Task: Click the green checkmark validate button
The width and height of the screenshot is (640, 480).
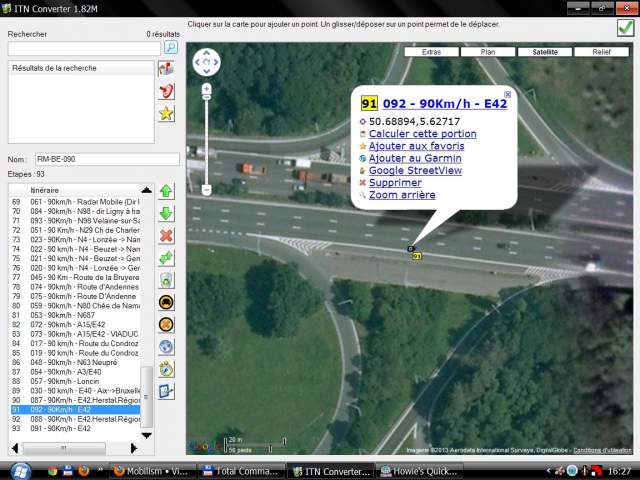Action: click(x=625, y=28)
